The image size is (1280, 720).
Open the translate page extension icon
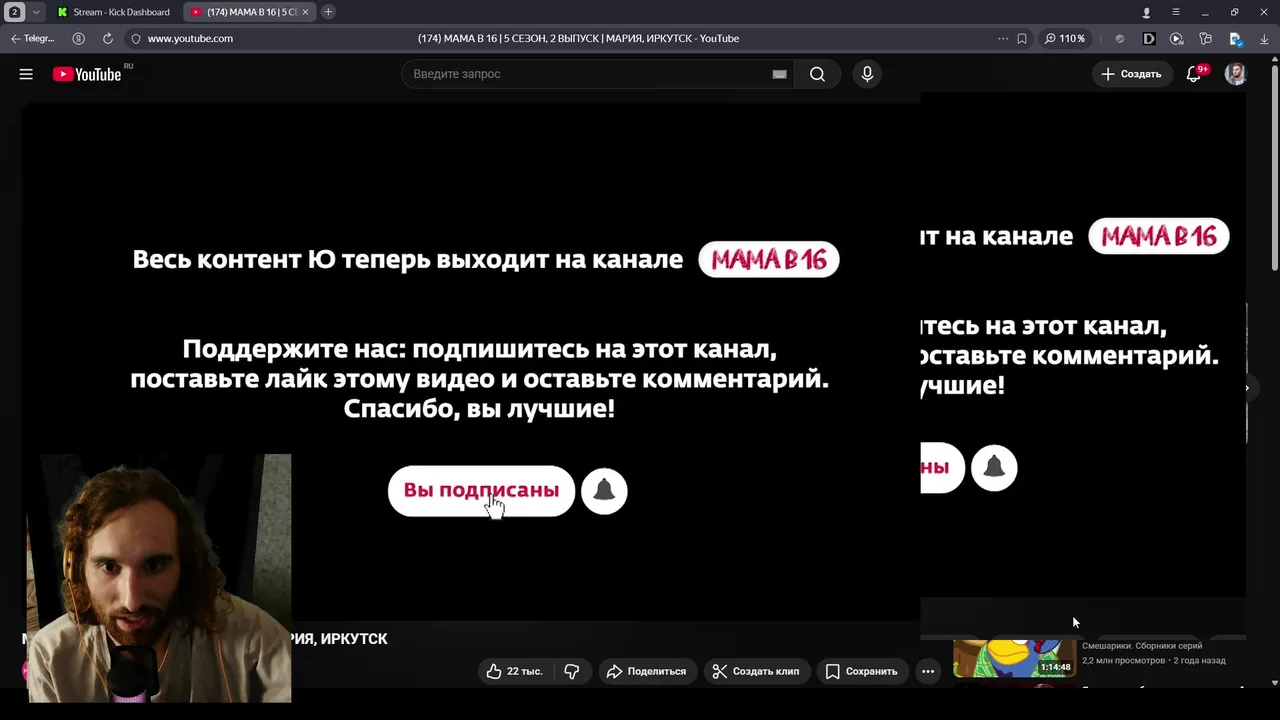[x=1235, y=39]
